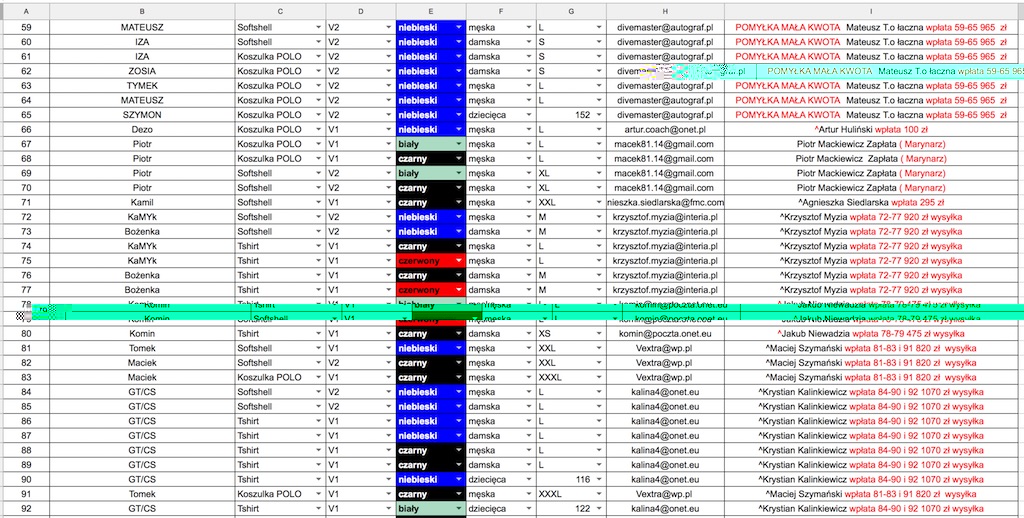Click the light green biały cell in row 92

pos(424,509)
